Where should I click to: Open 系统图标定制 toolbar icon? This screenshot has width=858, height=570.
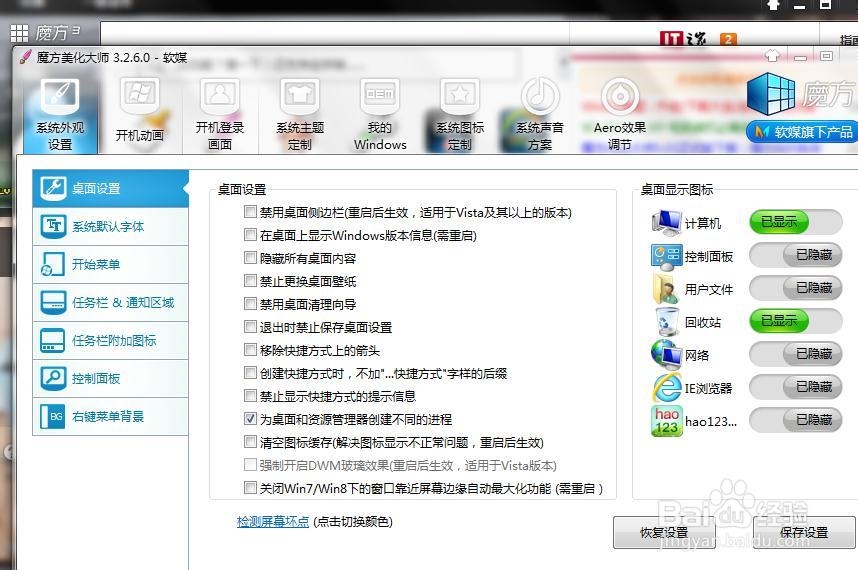[x=460, y=114]
